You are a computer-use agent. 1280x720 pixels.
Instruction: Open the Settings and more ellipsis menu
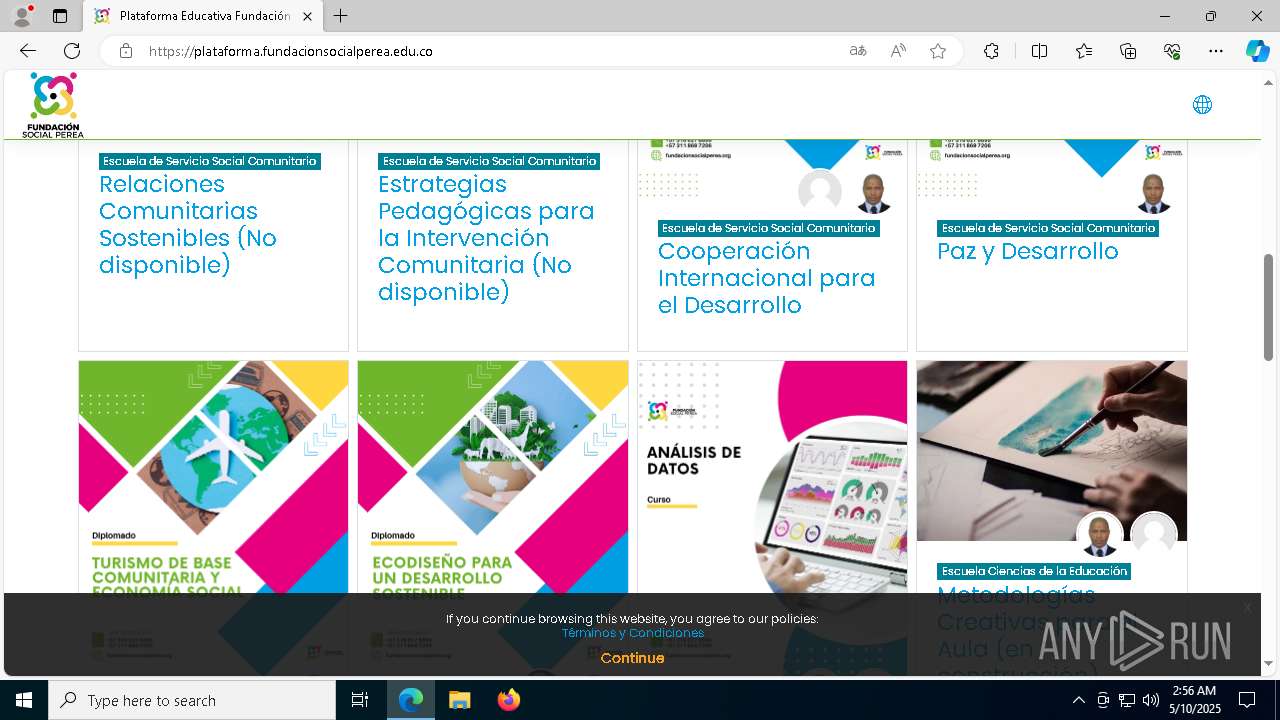click(1216, 51)
